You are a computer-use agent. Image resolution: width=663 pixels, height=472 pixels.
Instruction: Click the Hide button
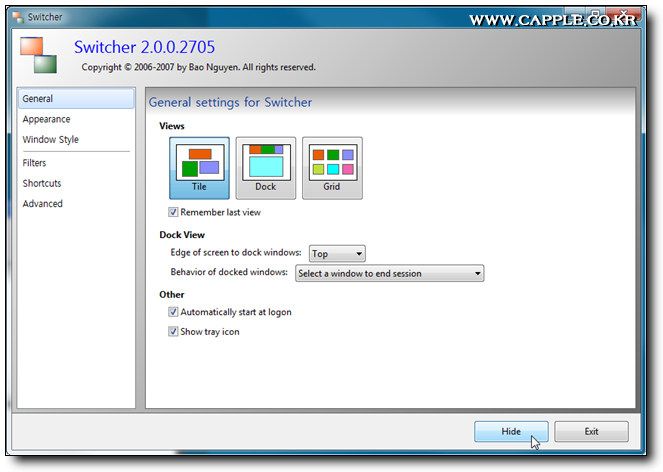tap(511, 431)
